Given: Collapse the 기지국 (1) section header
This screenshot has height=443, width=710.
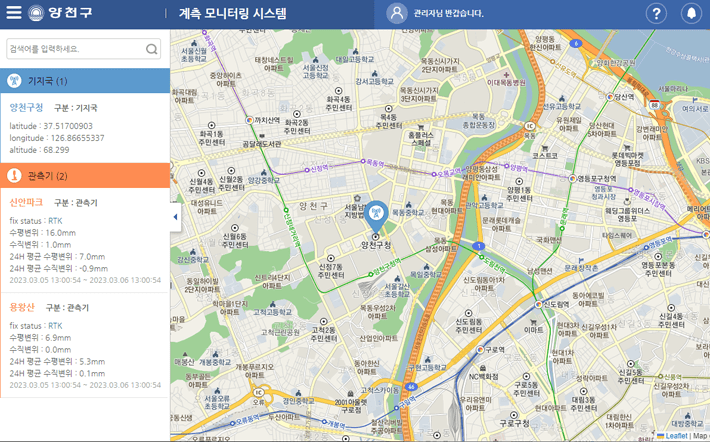Looking at the screenshot, I should point(85,81).
